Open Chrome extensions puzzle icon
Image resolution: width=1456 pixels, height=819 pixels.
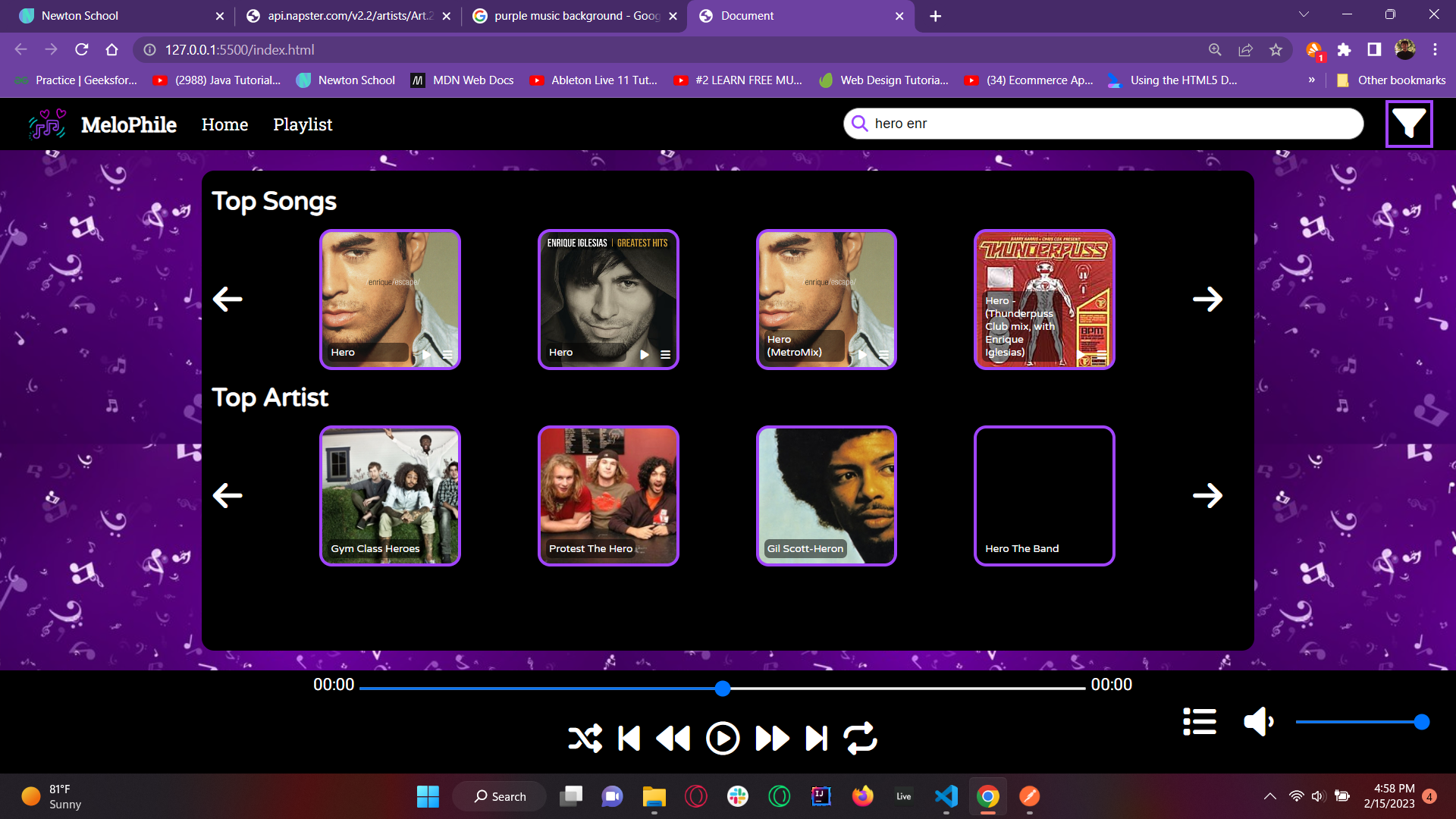(1344, 49)
